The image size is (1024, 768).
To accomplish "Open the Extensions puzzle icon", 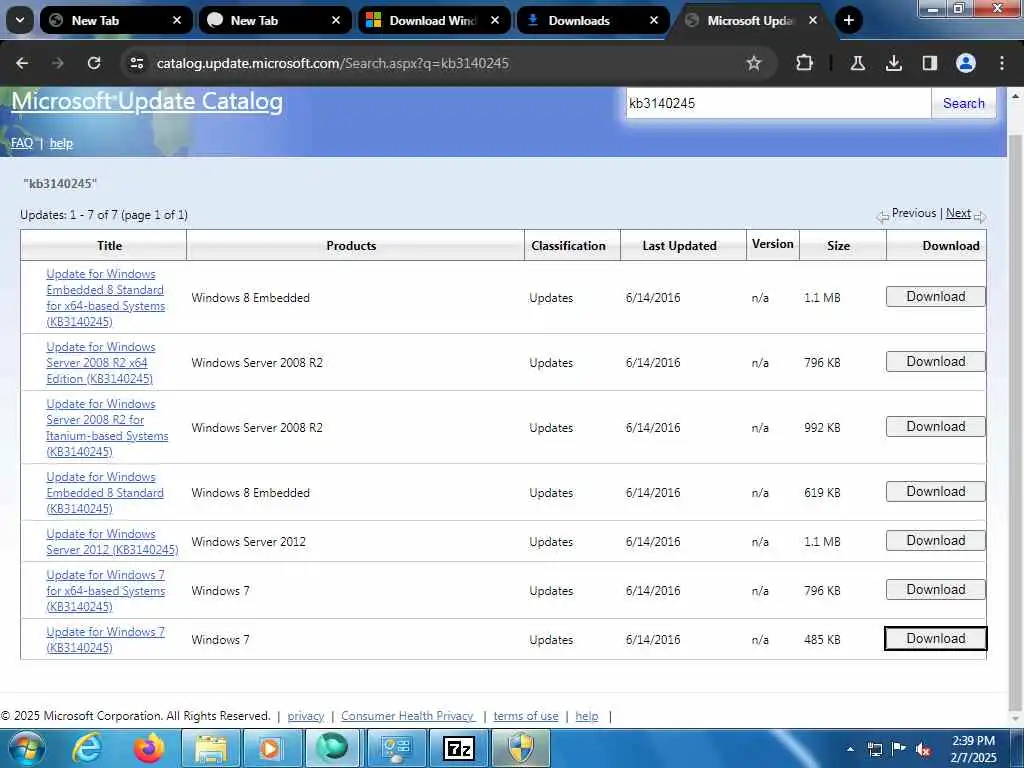I will [x=805, y=63].
